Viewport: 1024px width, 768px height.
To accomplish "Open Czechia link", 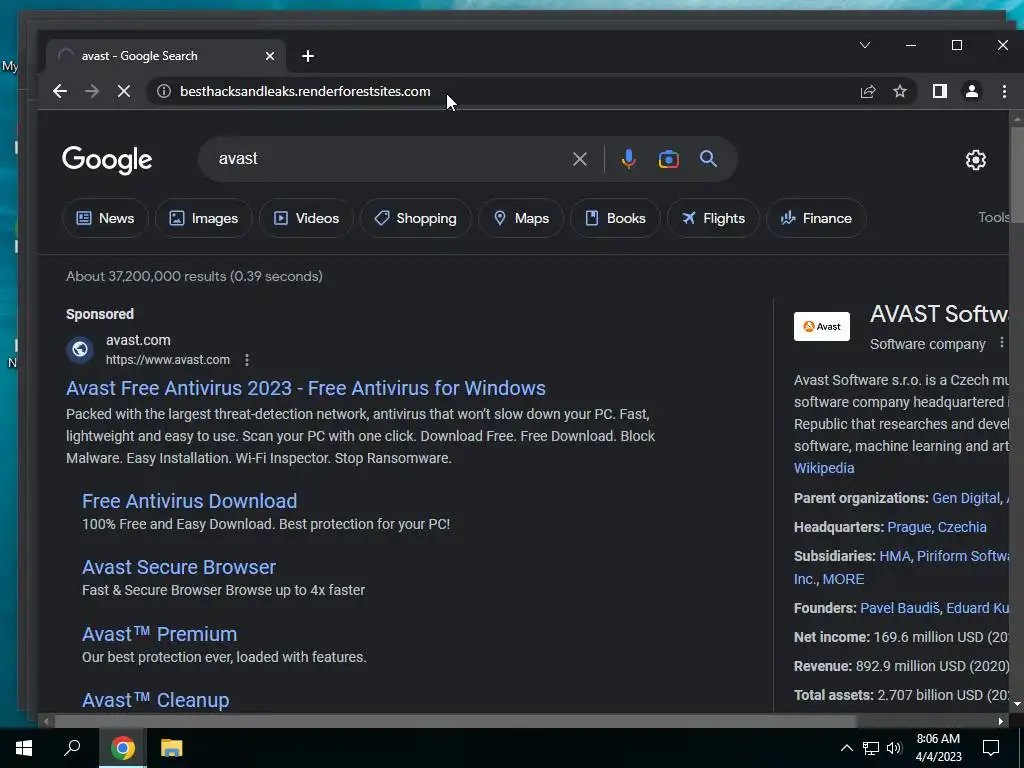I will 962,527.
